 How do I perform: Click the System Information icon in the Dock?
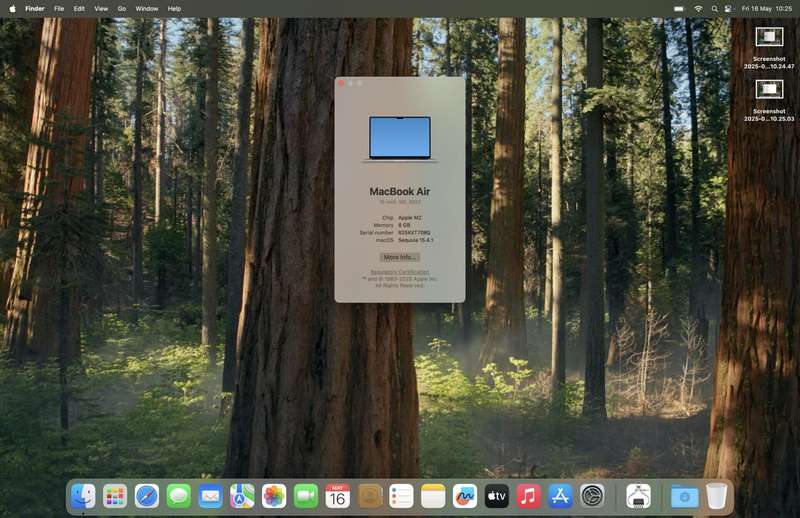click(638, 496)
